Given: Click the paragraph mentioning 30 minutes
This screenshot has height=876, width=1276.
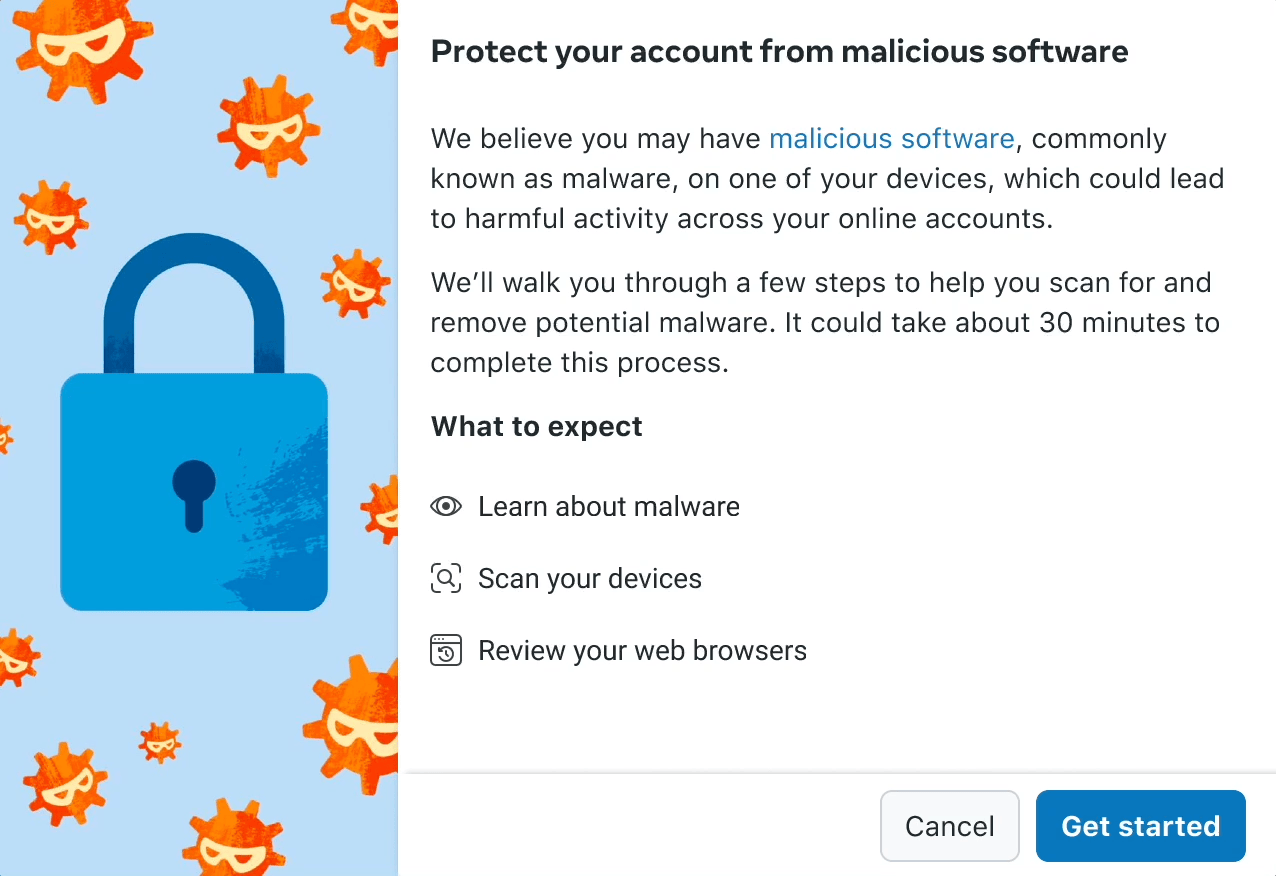Looking at the screenshot, I should coord(824,322).
